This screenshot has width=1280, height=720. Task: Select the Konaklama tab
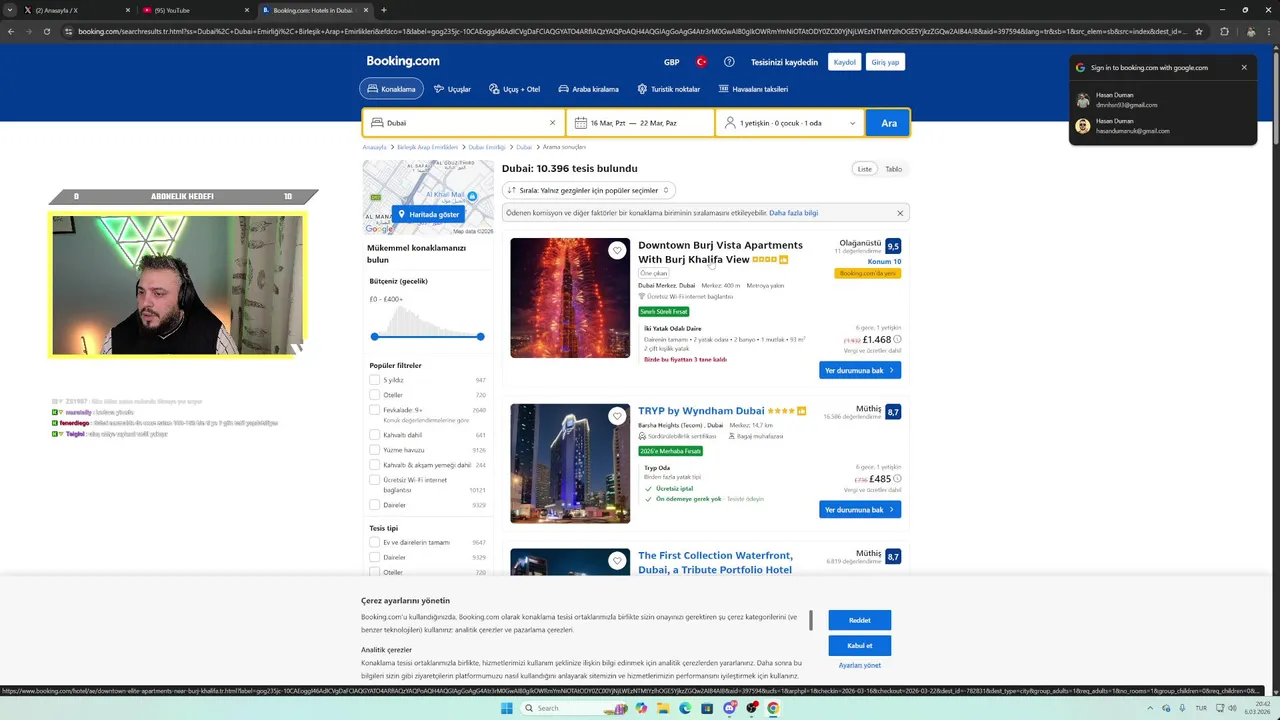click(x=391, y=89)
